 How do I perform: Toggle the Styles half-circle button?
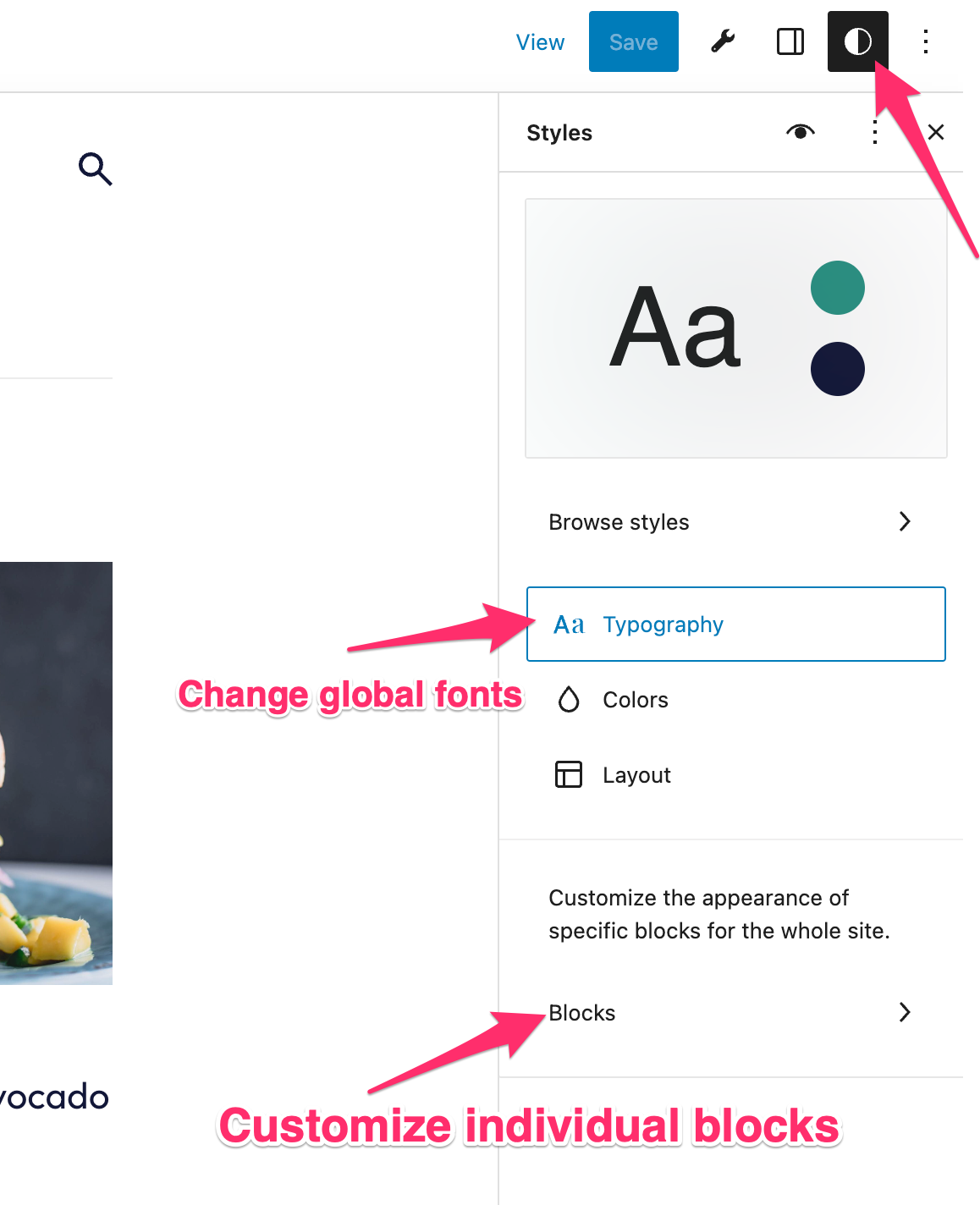(857, 41)
